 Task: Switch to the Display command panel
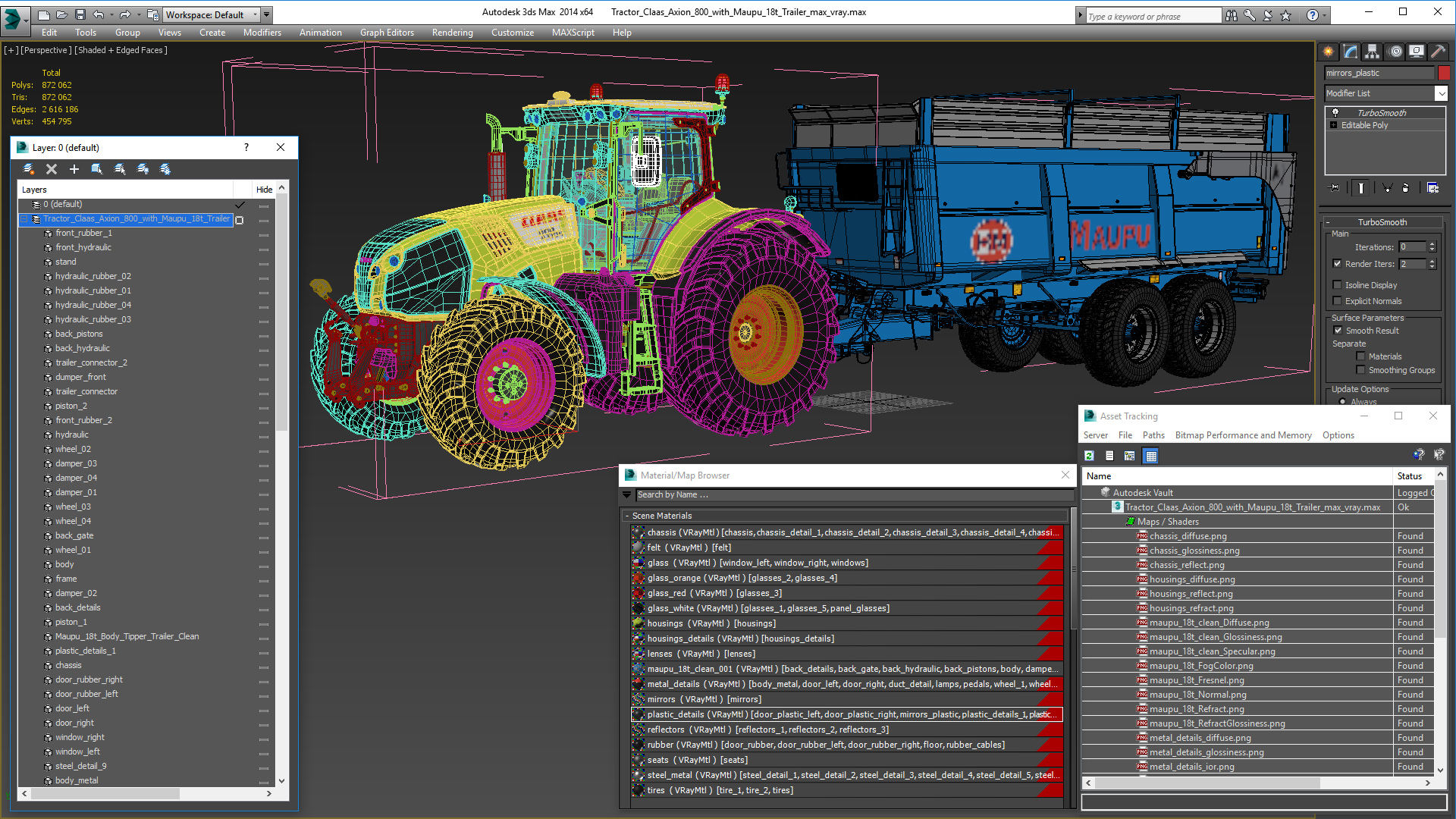tap(1417, 52)
